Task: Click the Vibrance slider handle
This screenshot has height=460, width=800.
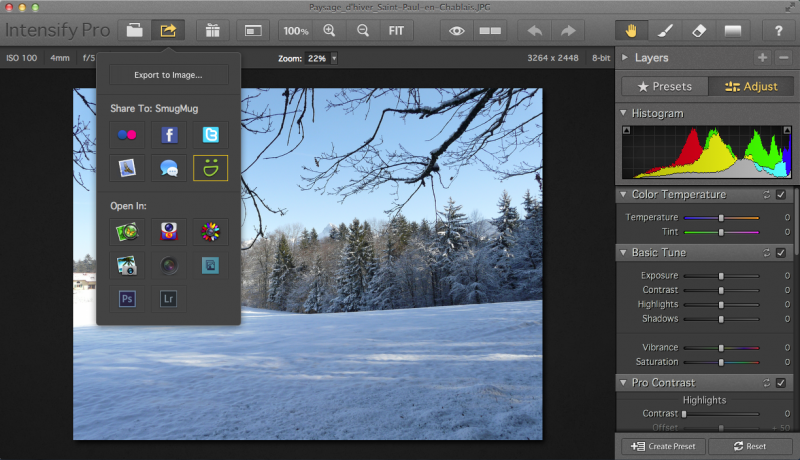Action: click(721, 348)
